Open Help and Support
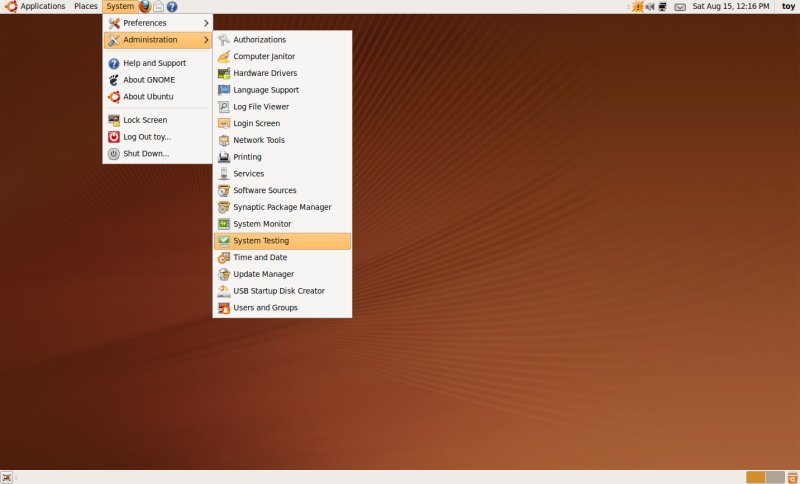The height and width of the screenshot is (484, 800). point(158,63)
